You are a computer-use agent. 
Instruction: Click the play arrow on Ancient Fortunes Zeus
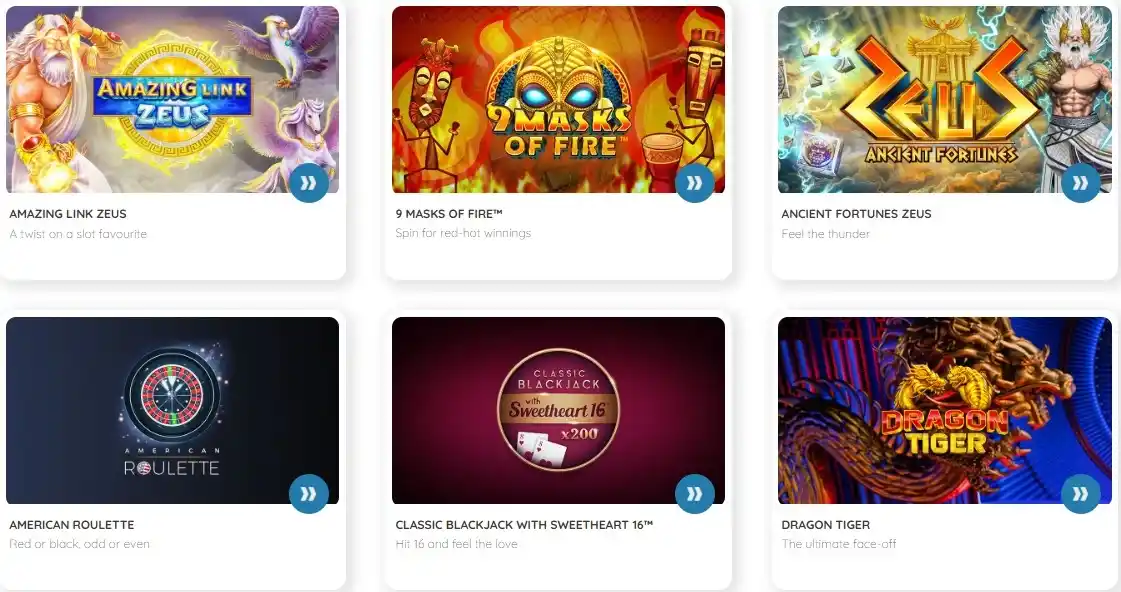pos(1081,183)
